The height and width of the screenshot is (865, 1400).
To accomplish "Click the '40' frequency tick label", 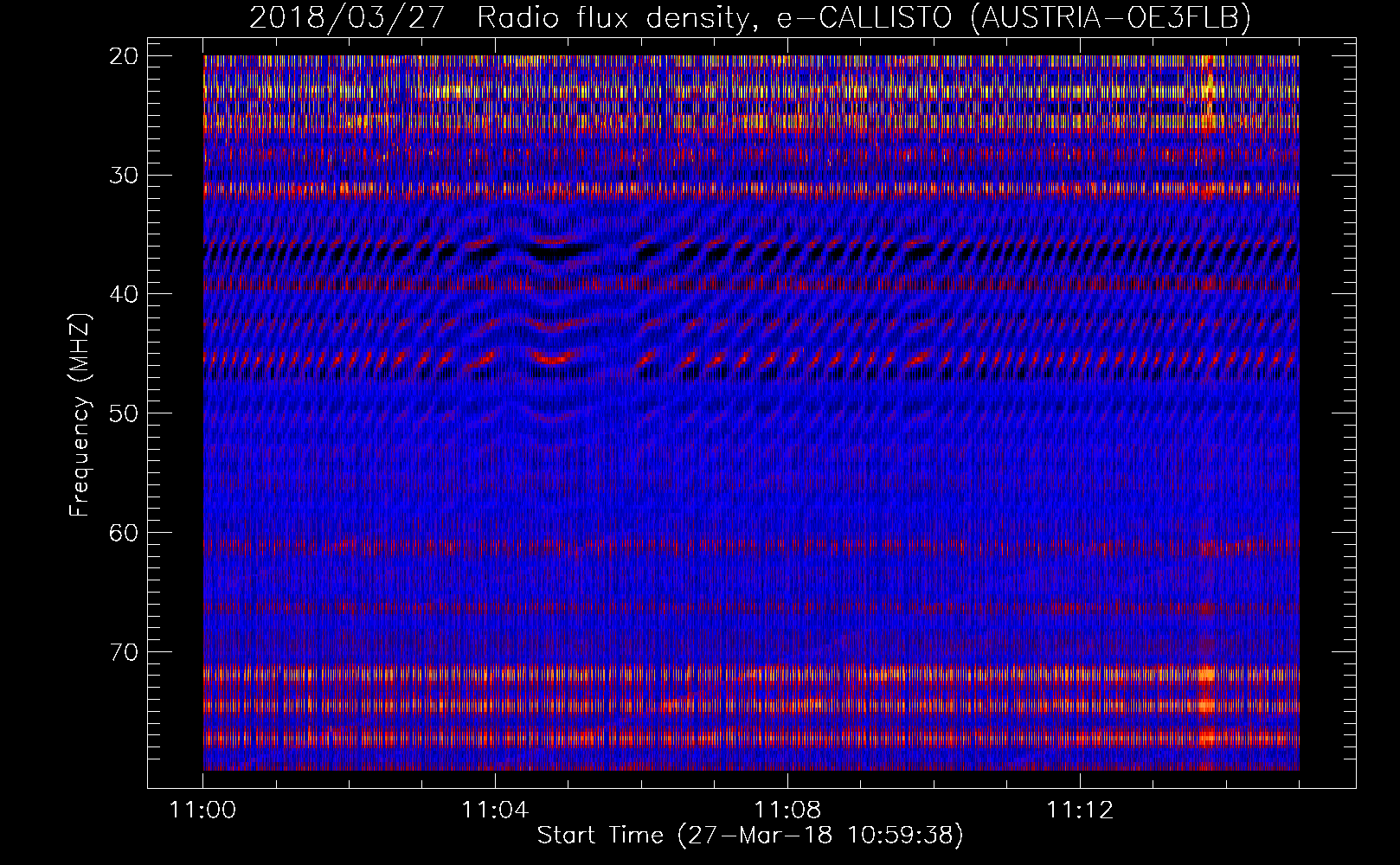I will (x=124, y=294).
